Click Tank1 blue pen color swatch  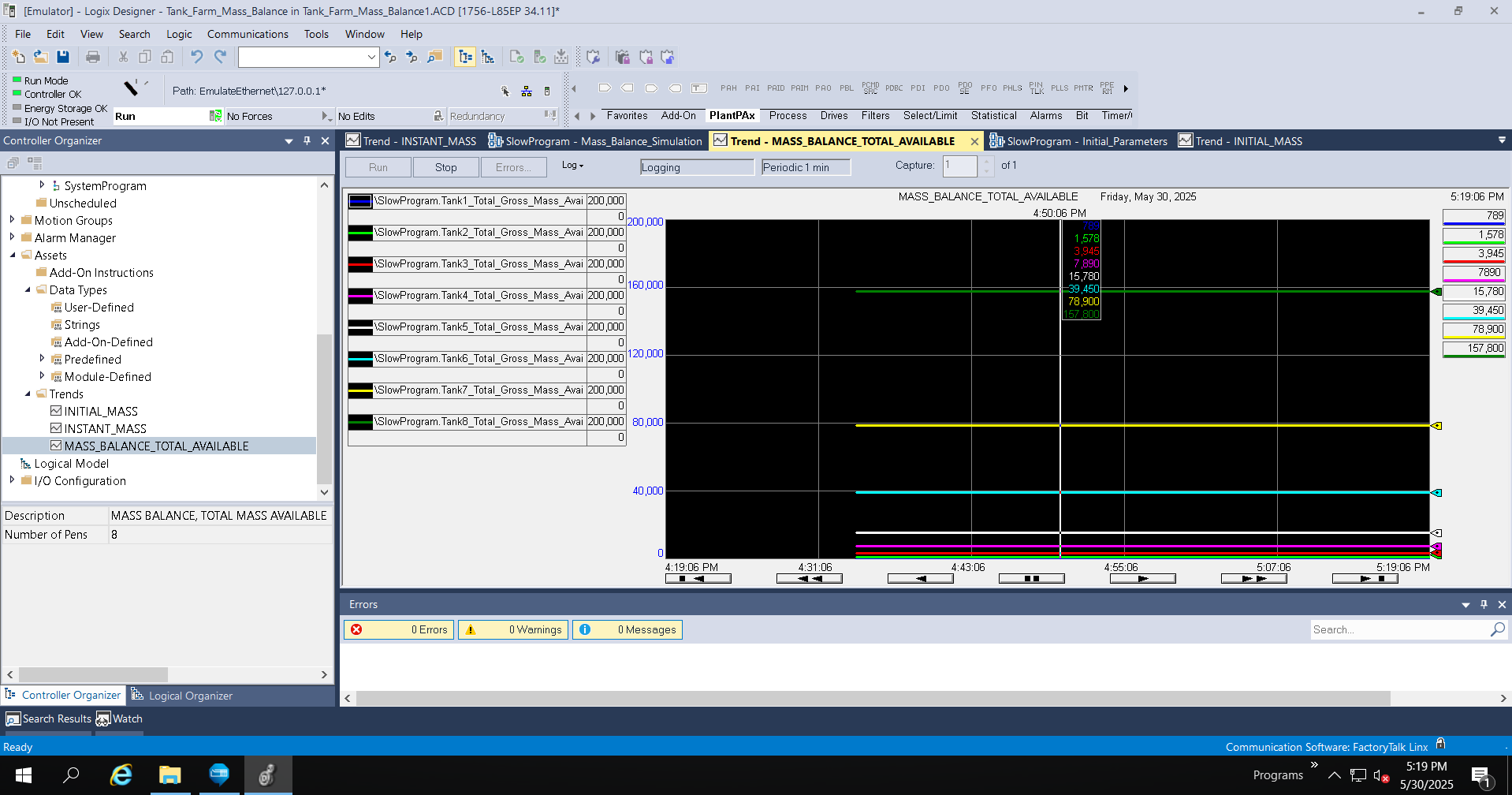pos(360,201)
